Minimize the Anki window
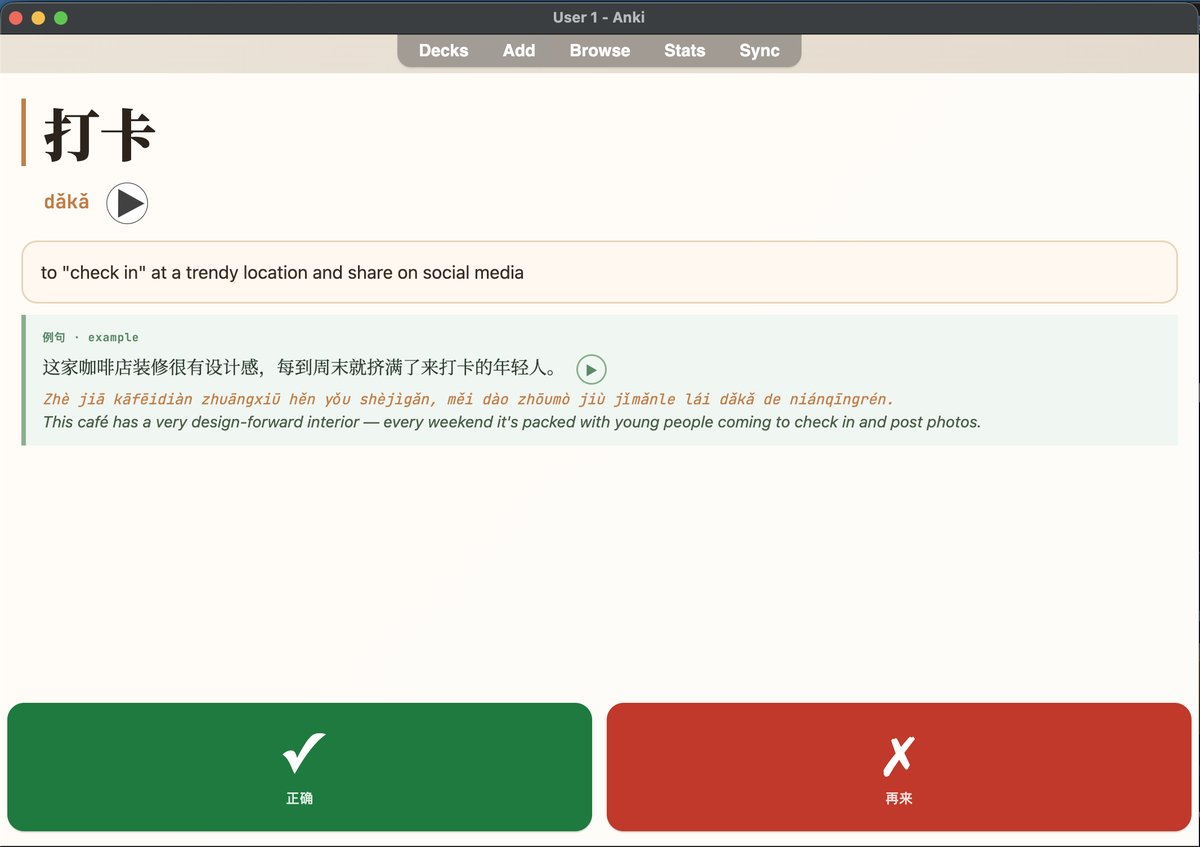This screenshot has width=1200, height=847. [x=38, y=17]
